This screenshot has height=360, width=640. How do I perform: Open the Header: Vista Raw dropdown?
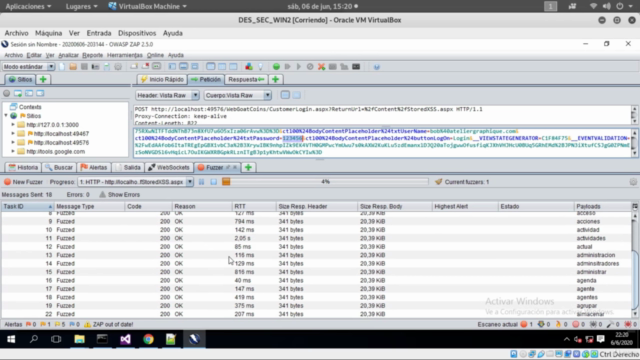click(x=167, y=95)
